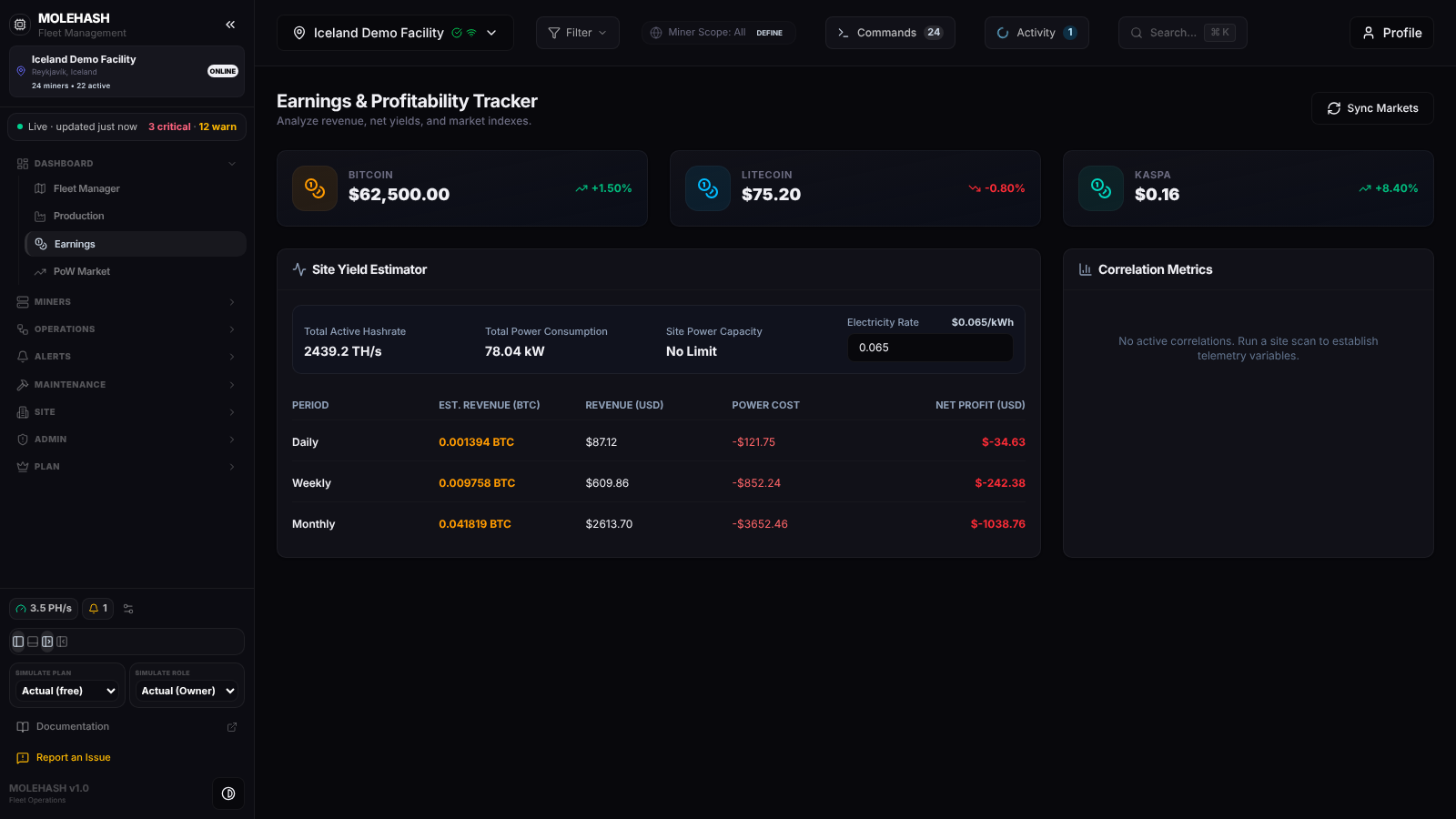The width and height of the screenshot is (1456, 819).
Task: Collapse the sidebar with double-chevron icon
Action: (x=230, y=25)
